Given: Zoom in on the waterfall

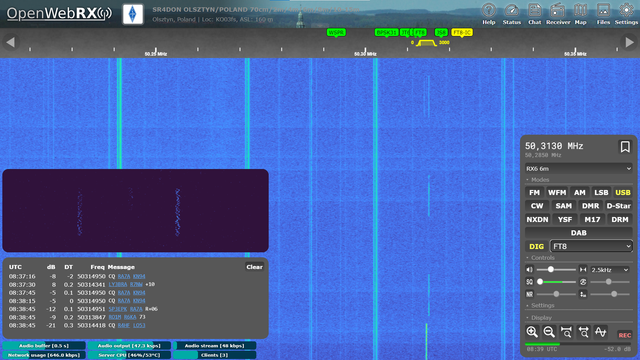Looking at the screenshot, I should tap(532, 332).
